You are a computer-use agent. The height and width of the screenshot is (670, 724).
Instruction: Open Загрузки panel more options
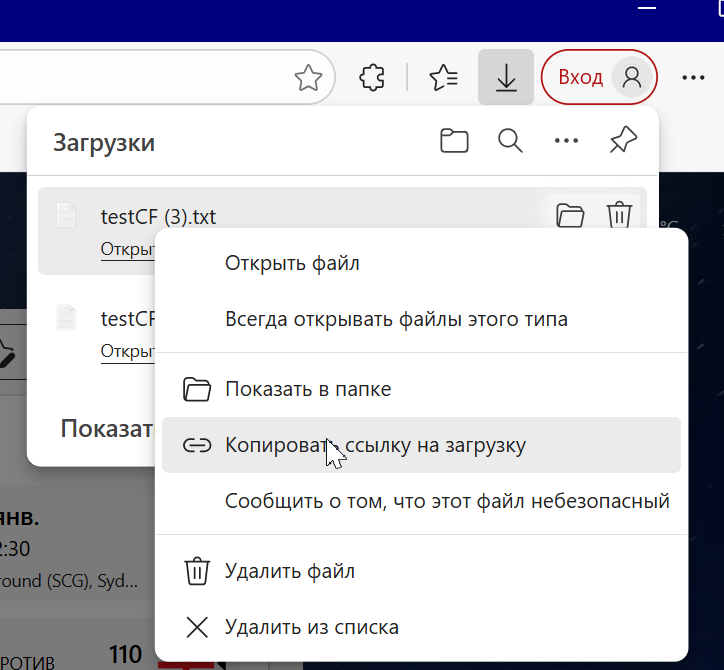[x=566, y=140]
